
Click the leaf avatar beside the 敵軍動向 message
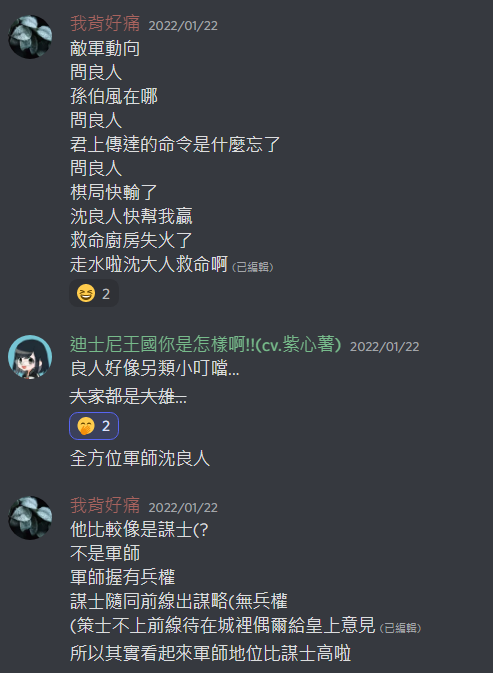30,37
